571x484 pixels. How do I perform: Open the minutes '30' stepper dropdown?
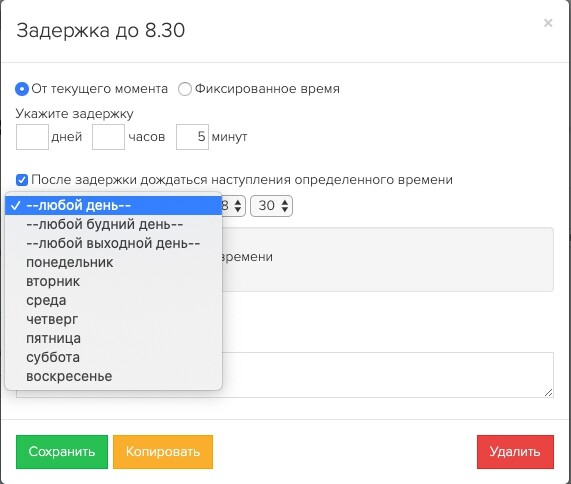pyautogui.click(x=271, y=206)
